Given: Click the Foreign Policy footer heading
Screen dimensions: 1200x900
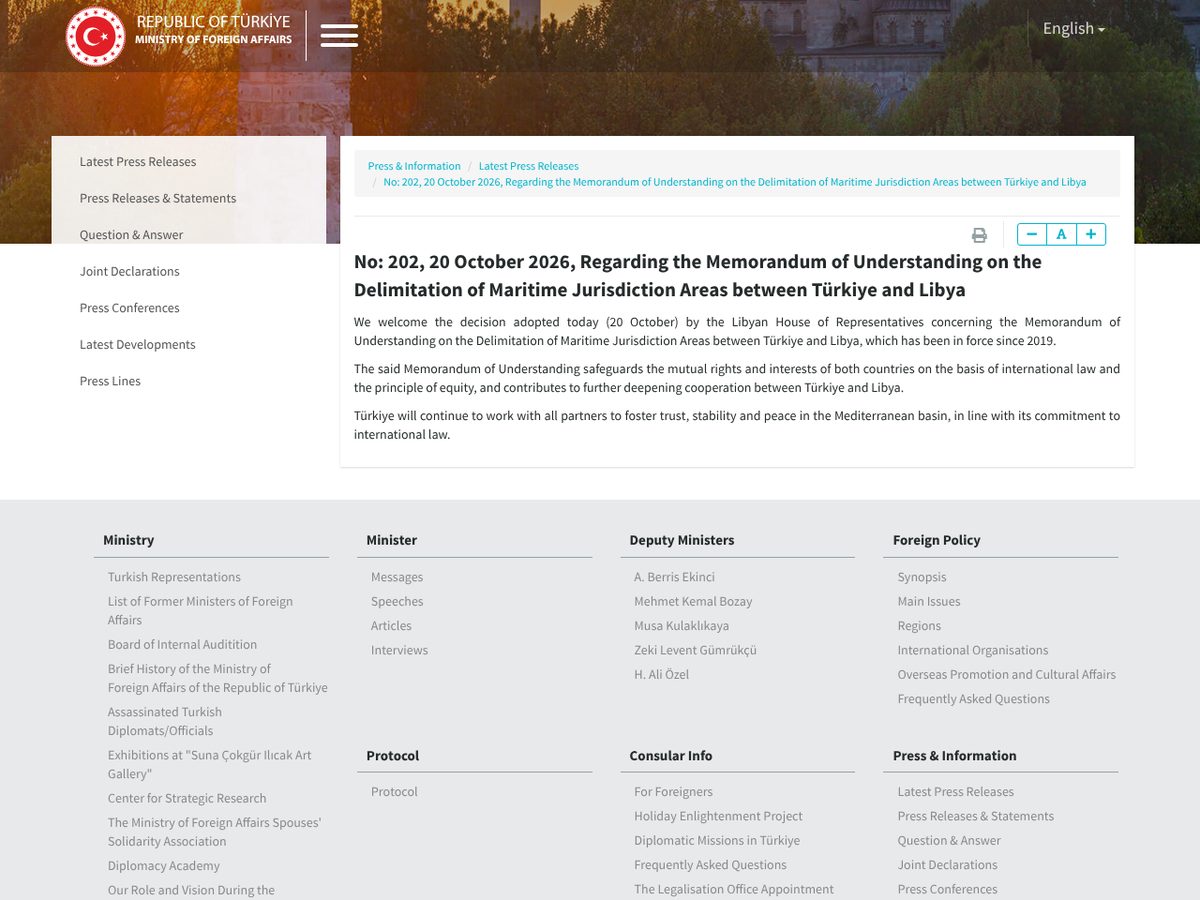Looking at the screenshot, I should point(937,540).
